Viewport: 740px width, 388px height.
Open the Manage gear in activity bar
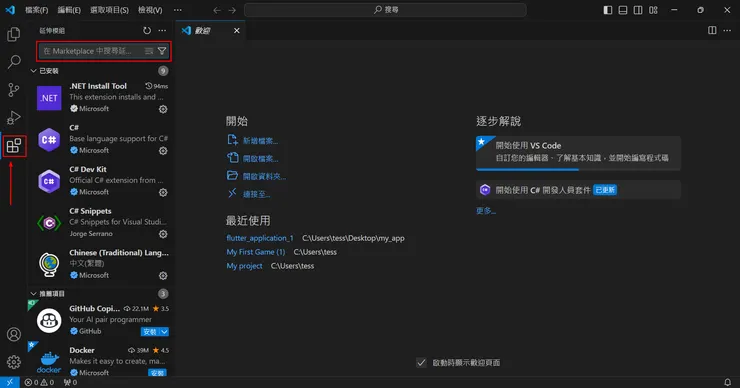click(14, 362)
